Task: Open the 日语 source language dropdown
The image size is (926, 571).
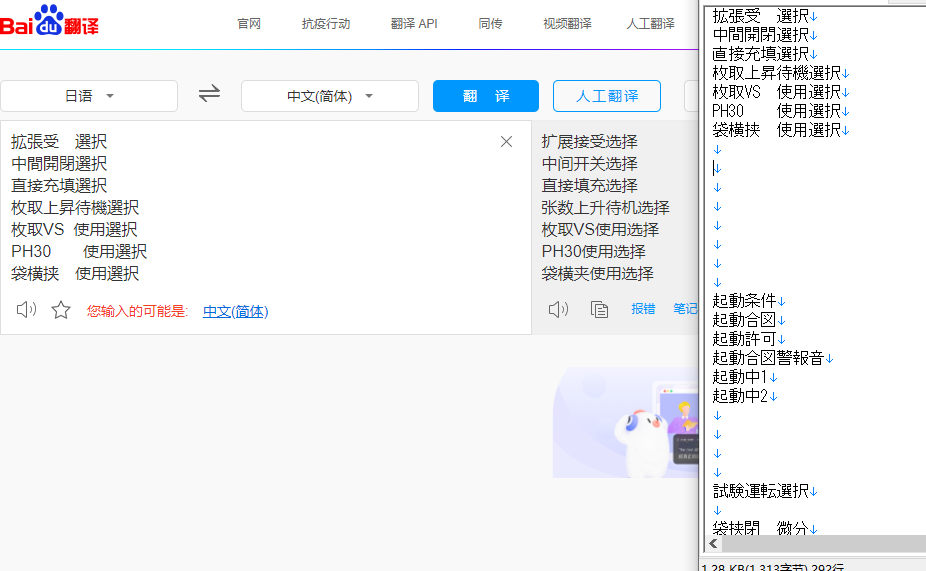Action: click(x=89, y=96)
